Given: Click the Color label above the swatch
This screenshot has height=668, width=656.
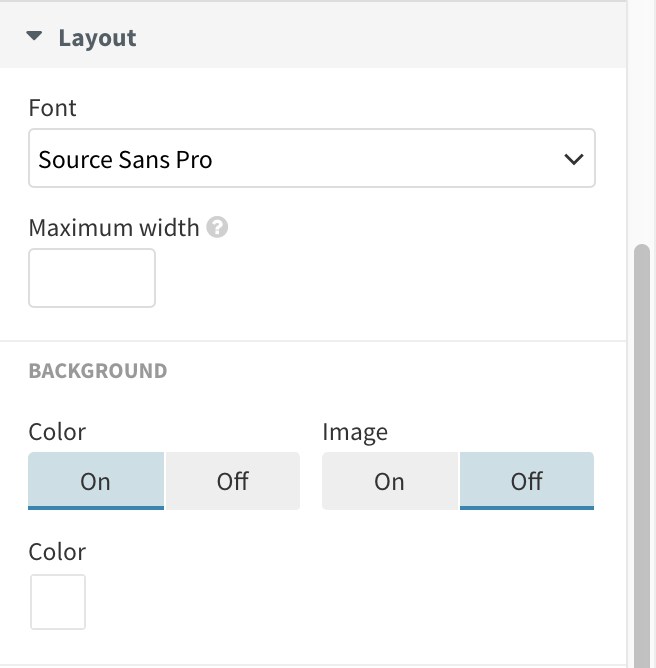Looking at the screenshot, I should [57, 552].
